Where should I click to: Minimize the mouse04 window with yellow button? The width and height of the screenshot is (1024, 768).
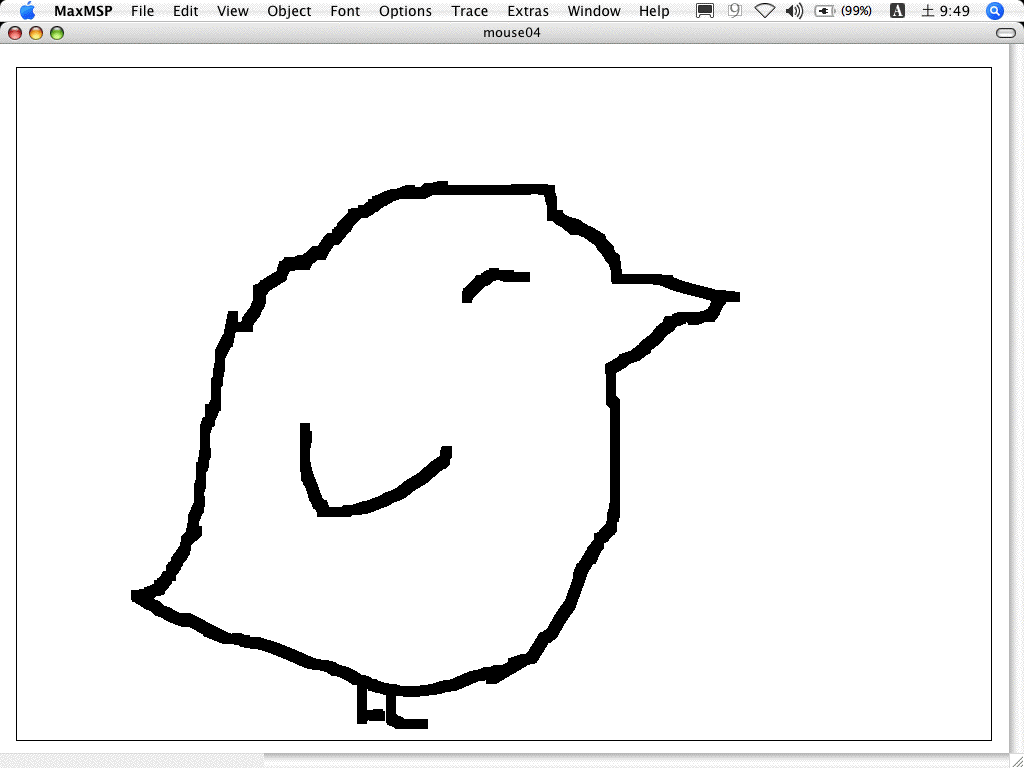pos(36,33)
